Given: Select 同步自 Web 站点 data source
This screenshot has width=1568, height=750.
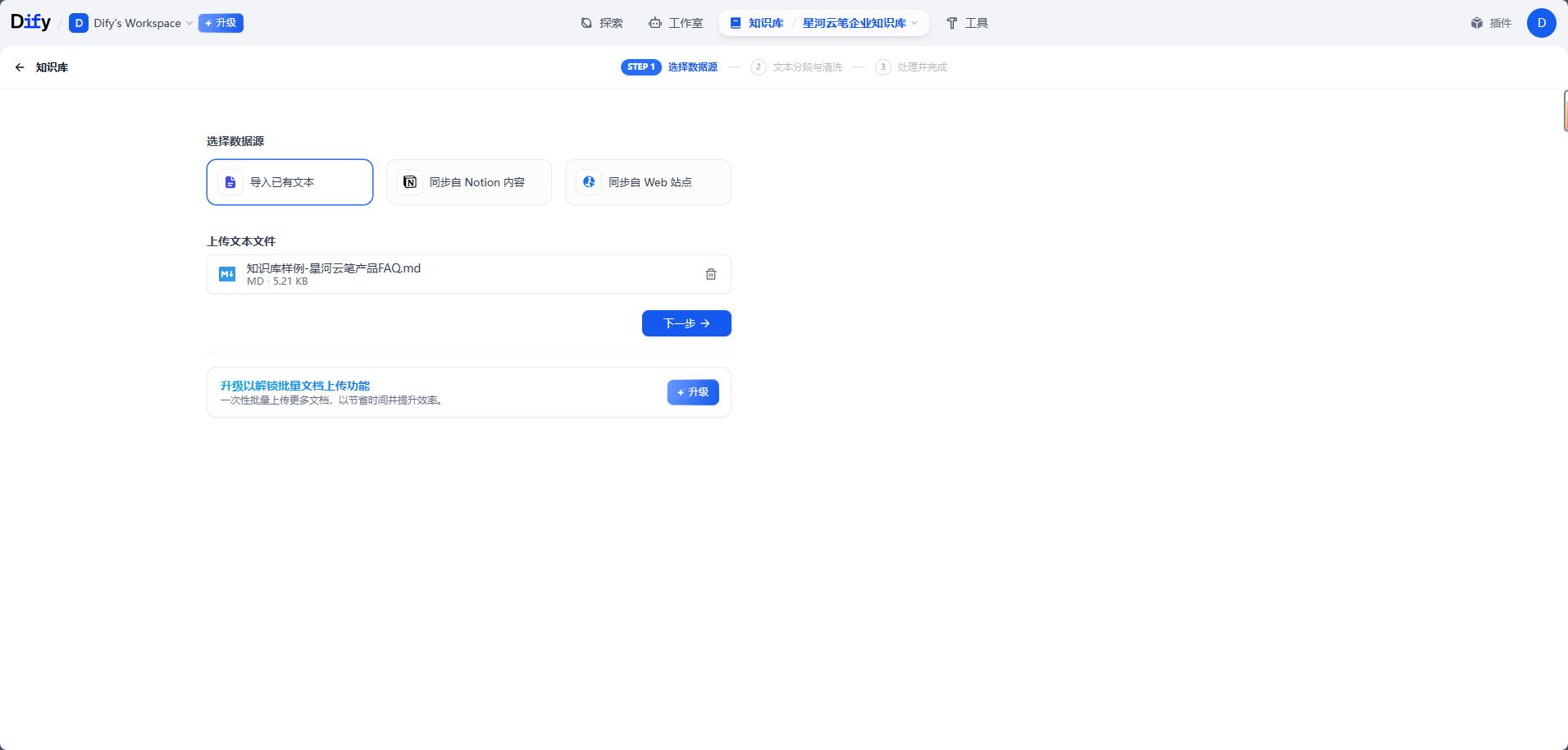Looking at the screenshot, I should 648,182.
